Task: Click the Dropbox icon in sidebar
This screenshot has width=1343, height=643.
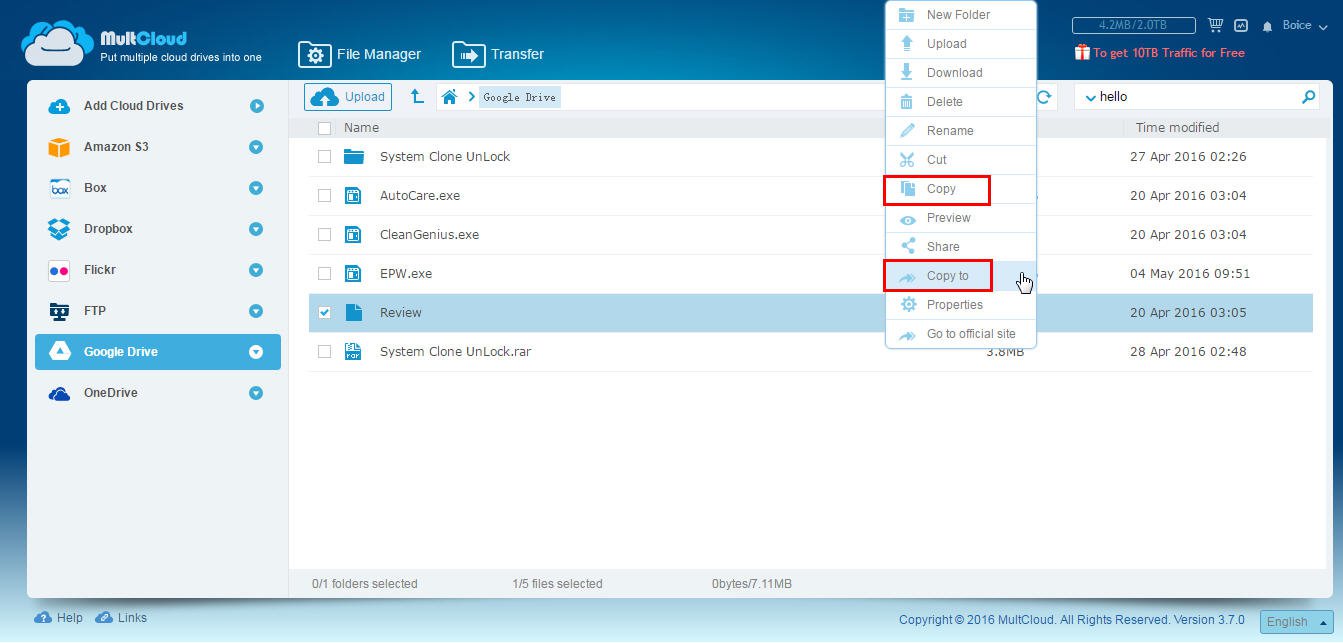Action: [59, 229]
